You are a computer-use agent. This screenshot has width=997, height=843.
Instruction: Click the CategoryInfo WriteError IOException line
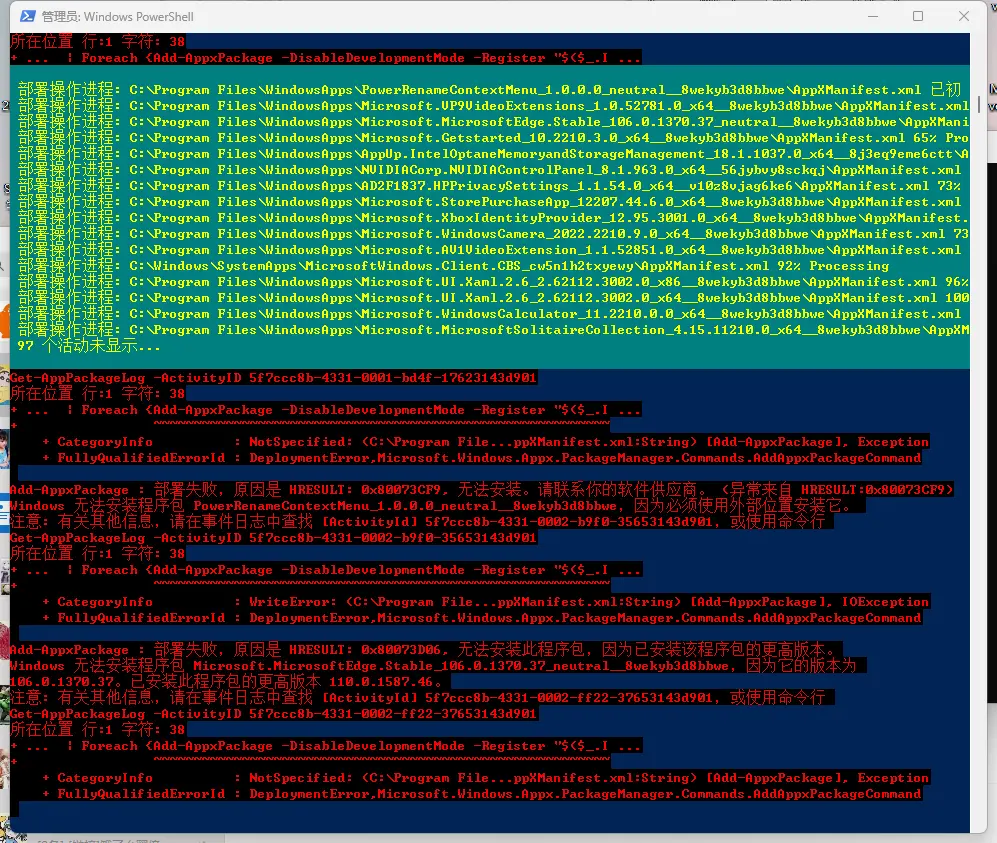coord(486,601)
